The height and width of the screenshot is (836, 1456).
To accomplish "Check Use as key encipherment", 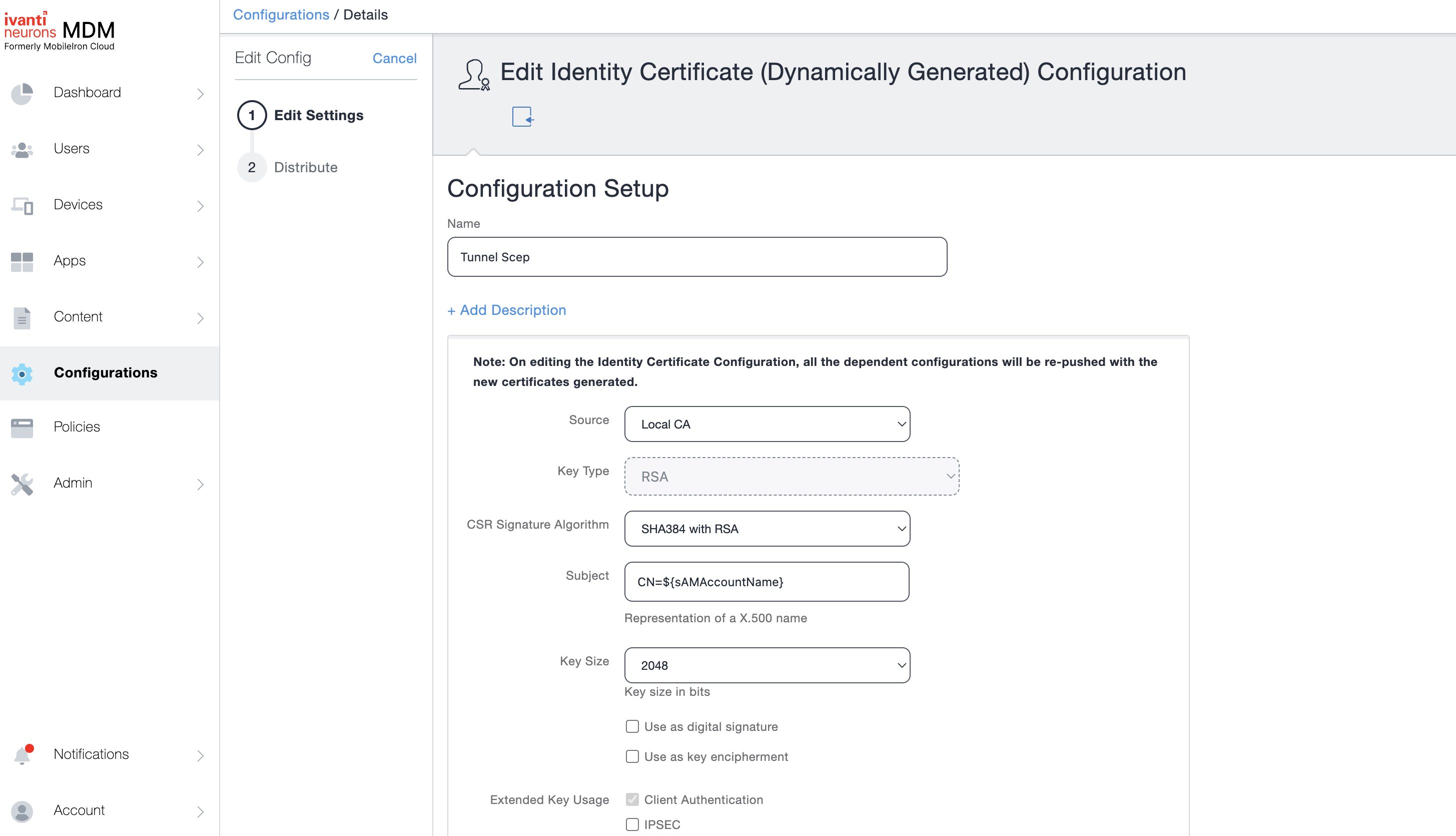I will click(x=632, y=756).
